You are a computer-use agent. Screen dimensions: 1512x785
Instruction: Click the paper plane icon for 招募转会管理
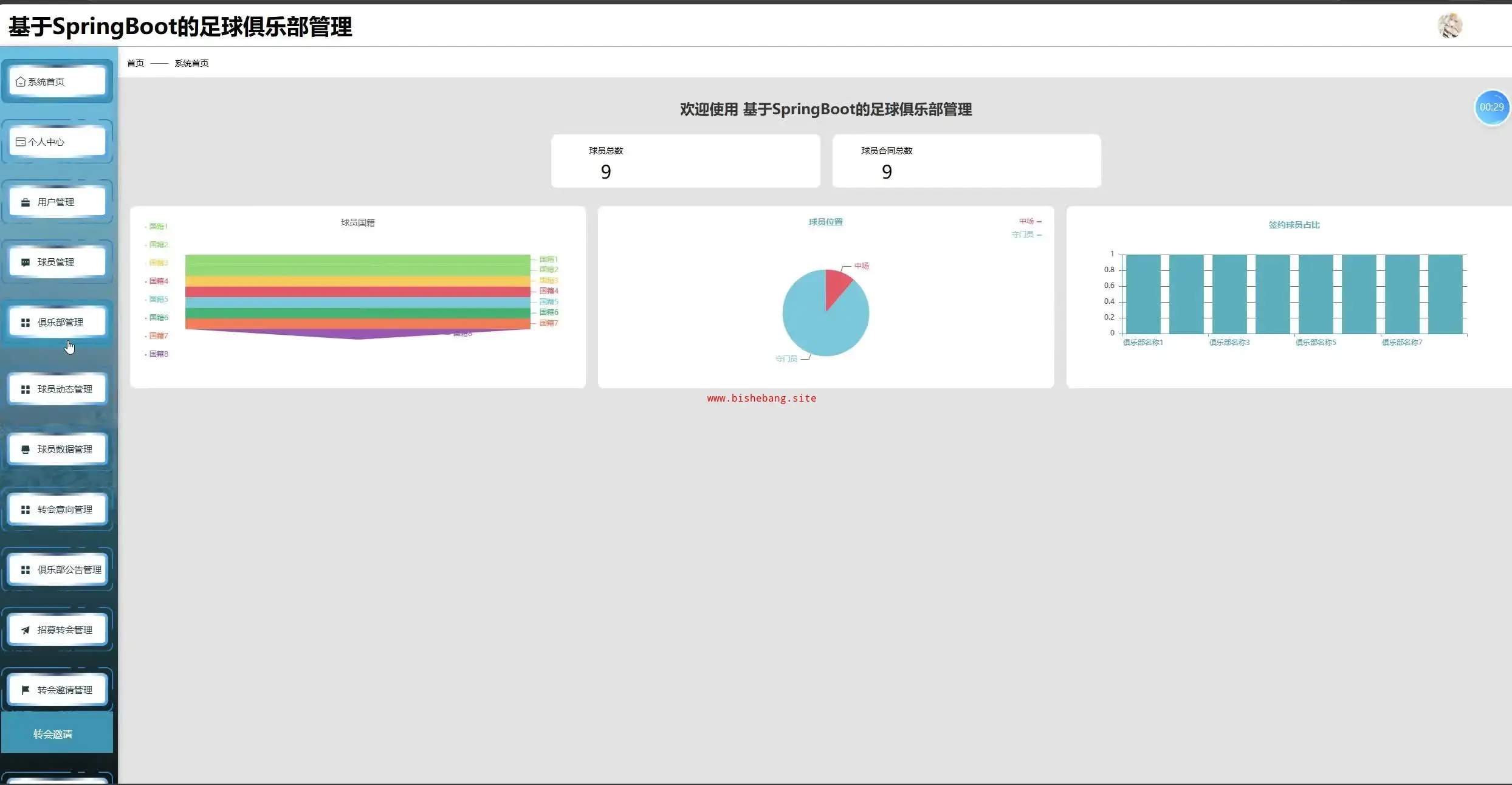pos(26,630)
